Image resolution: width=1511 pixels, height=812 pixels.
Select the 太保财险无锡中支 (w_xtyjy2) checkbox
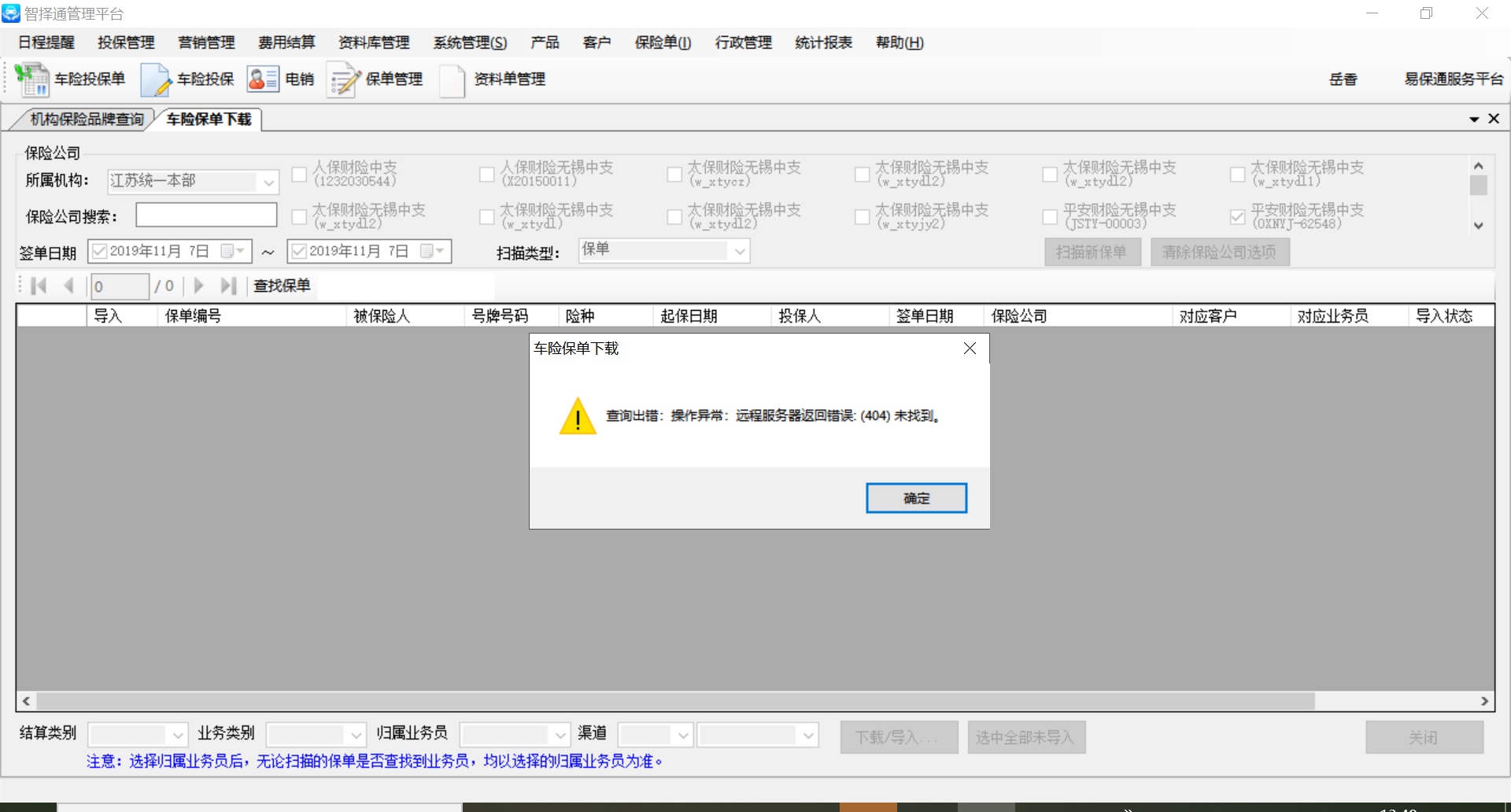click(x=863, y=216)
